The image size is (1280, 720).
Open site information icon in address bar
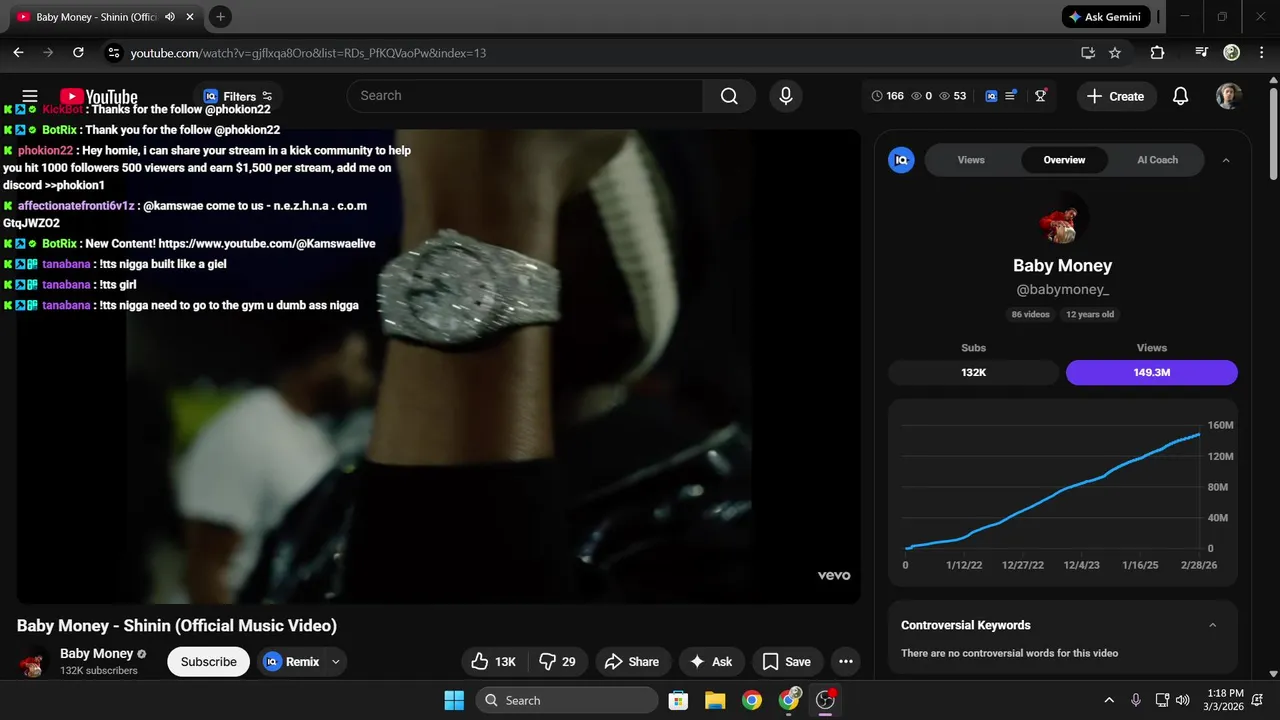pyautogui.click(x=113, y=52)
